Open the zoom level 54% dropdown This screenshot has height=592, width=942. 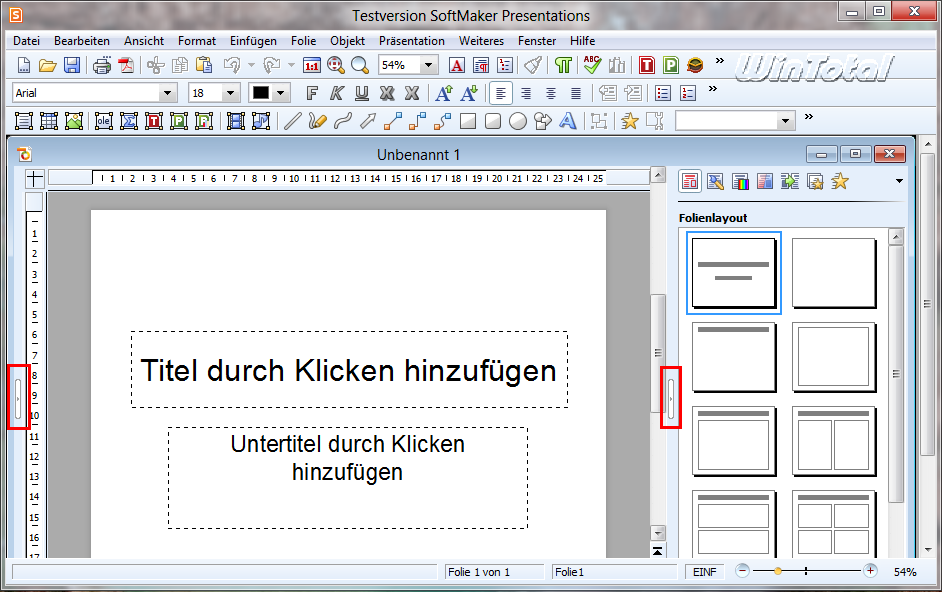[428, 65]
